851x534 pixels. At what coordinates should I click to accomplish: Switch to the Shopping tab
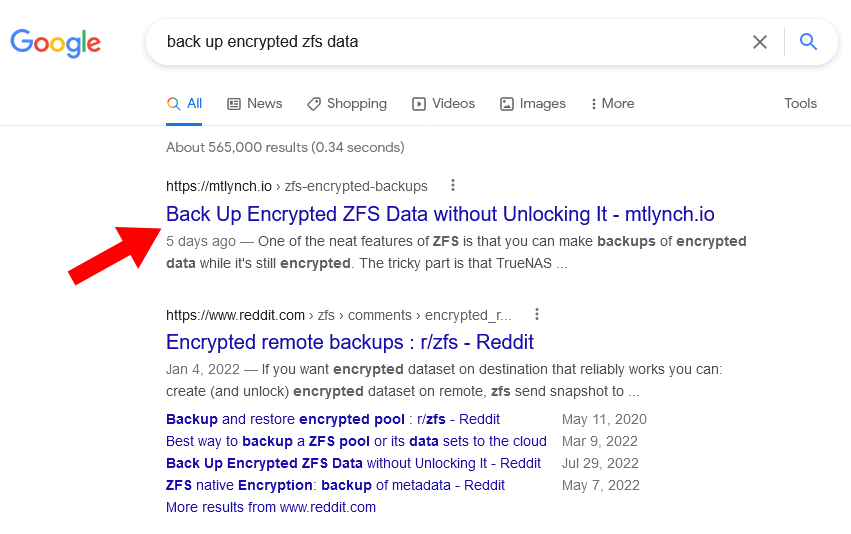click(347, 104)
